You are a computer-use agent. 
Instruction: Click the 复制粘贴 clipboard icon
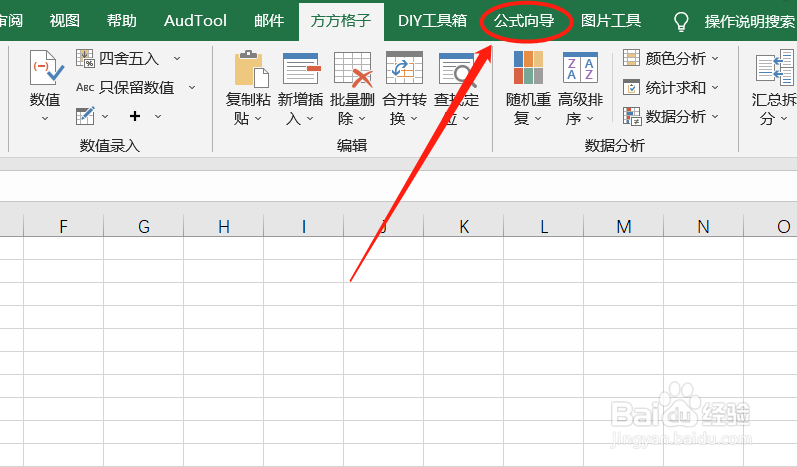pyautogui.click(x=251, y=69)
